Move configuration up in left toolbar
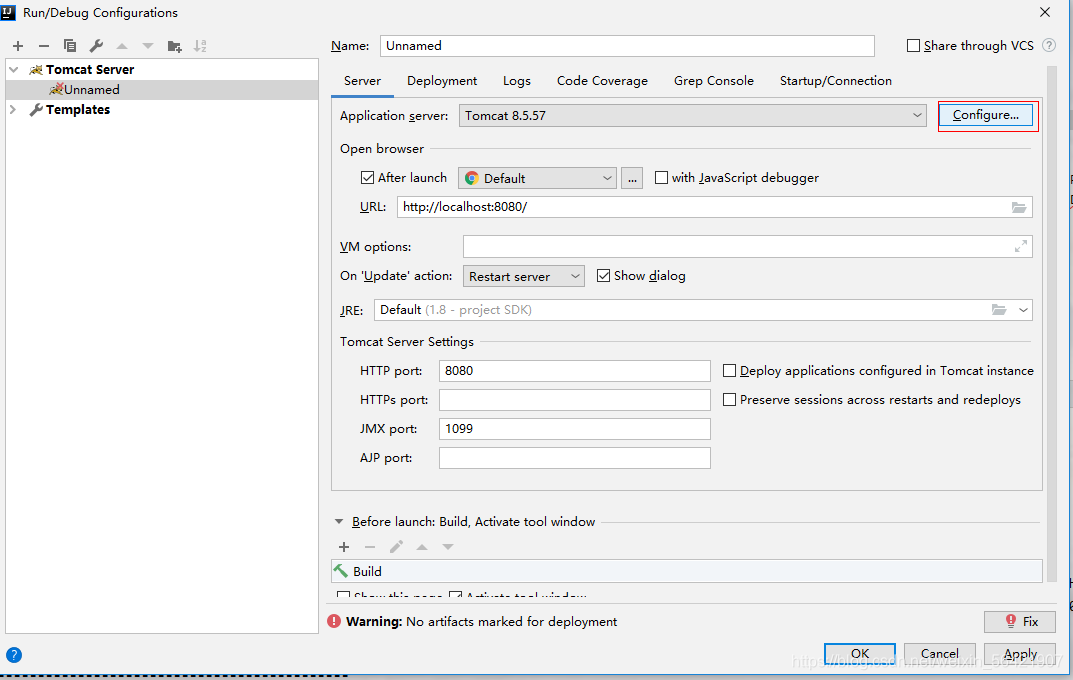The image size is (1073, 680). coord(122,46)
